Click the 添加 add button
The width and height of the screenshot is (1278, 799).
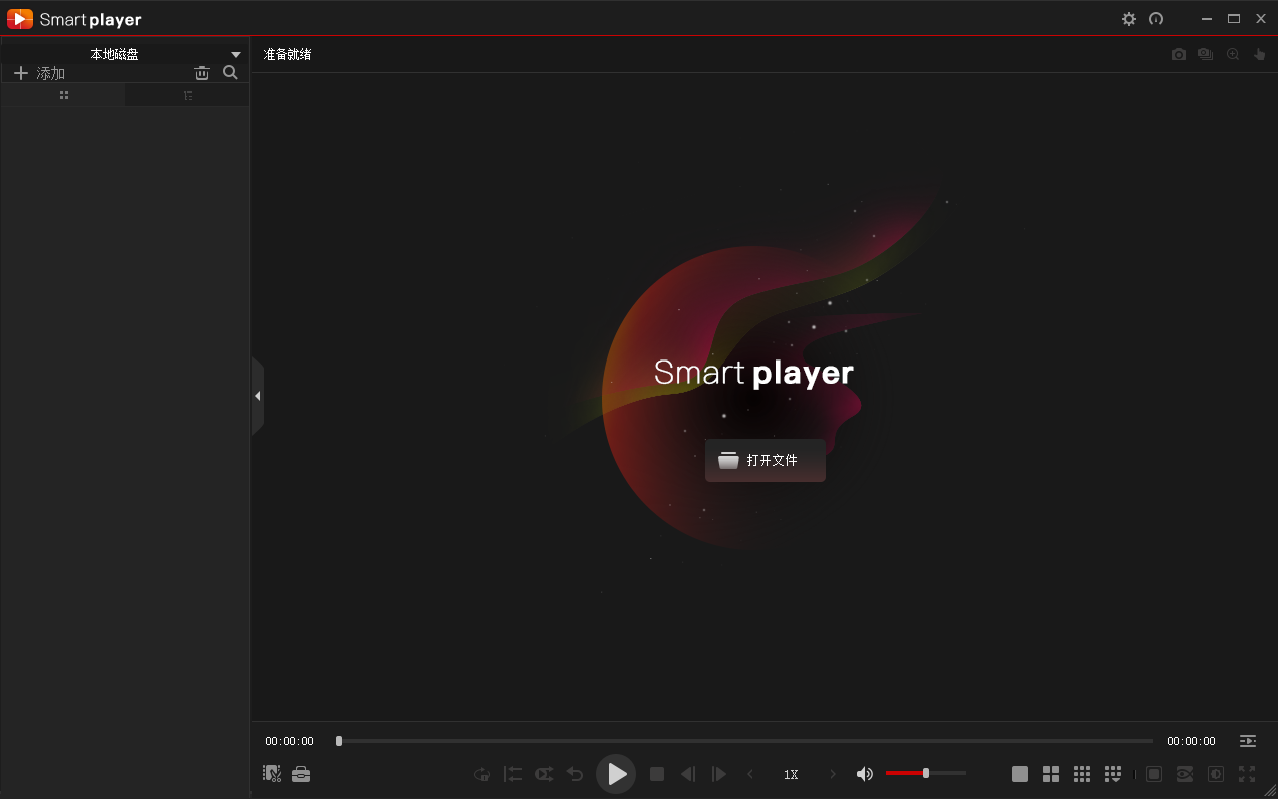click(x=39, y=73)
